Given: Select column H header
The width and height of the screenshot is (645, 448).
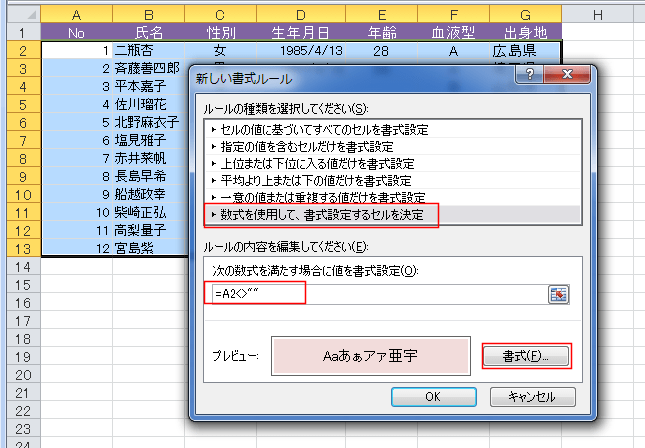Looking at the screenshot, I should 598,15.
